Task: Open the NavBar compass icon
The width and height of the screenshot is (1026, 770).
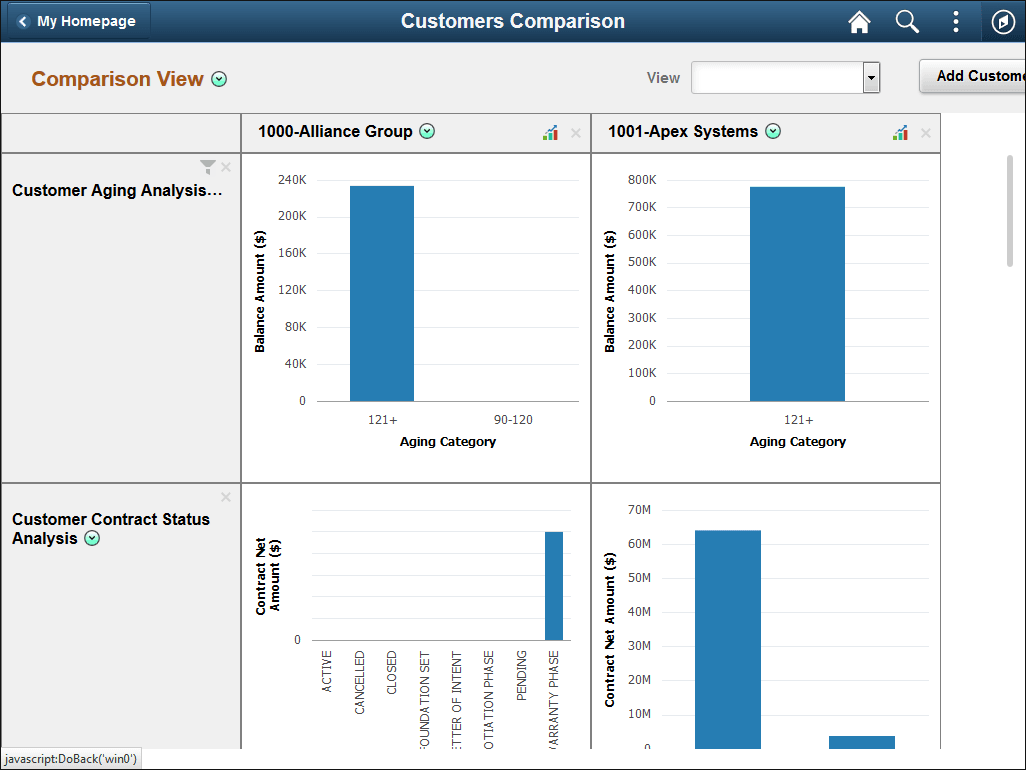Action: click(1002, 21)
